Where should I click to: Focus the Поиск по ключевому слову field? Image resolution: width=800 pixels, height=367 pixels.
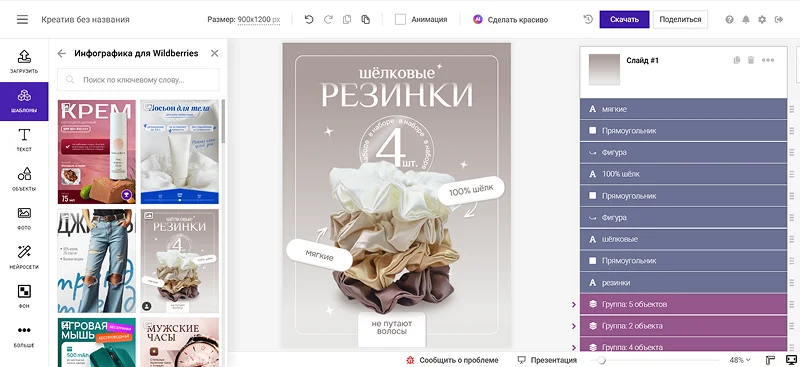tap(138, 80)
